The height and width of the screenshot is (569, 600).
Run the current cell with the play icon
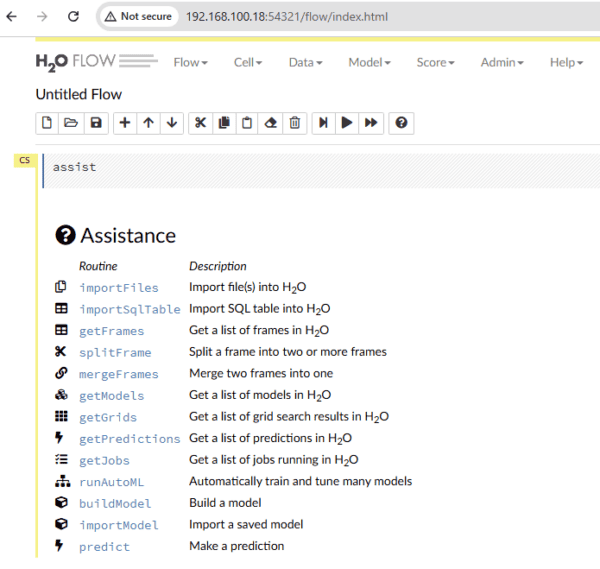pyautogui.click(x=347, y=123)
